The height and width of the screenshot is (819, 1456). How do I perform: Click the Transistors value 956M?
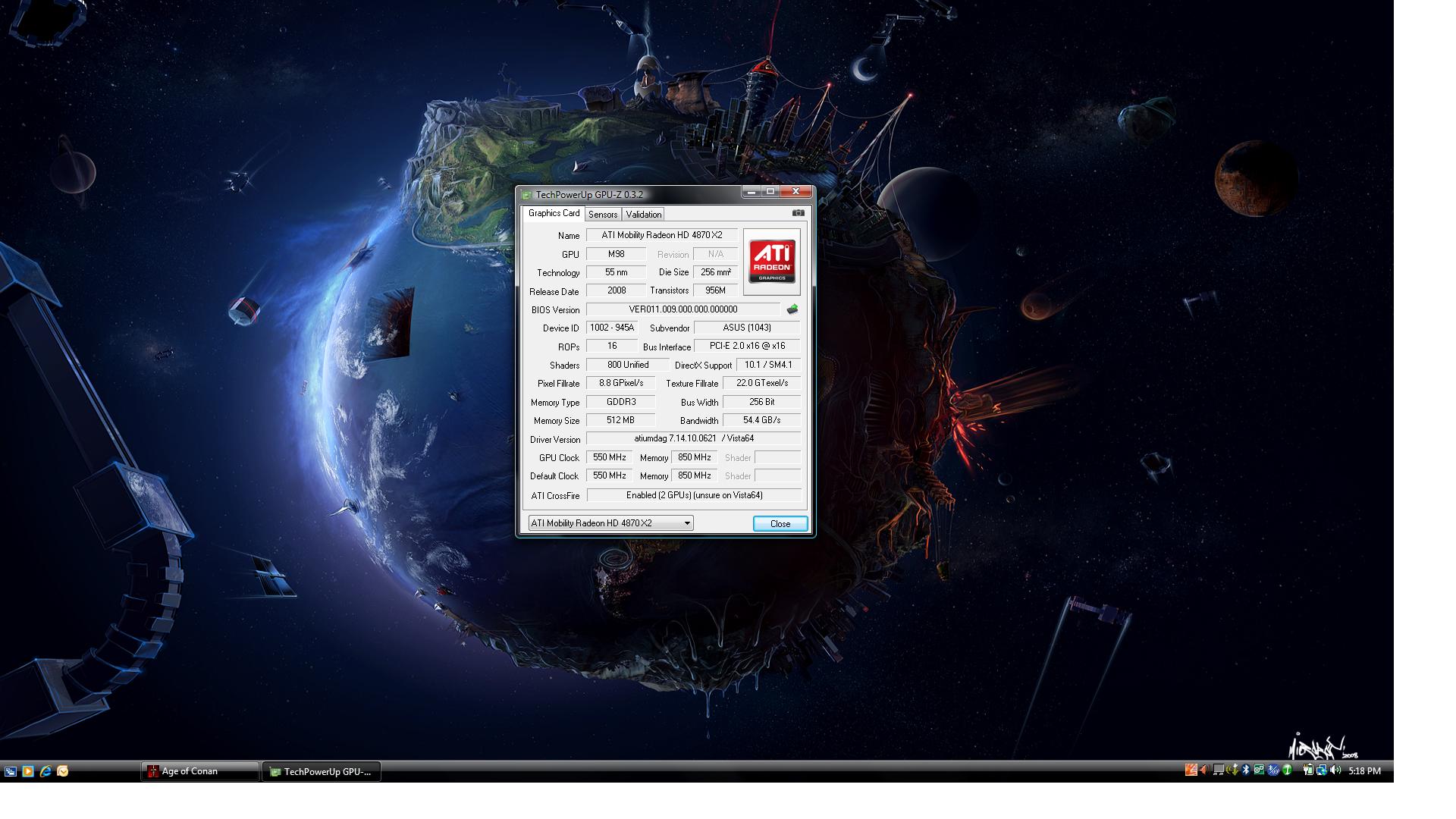pos(715,290)
